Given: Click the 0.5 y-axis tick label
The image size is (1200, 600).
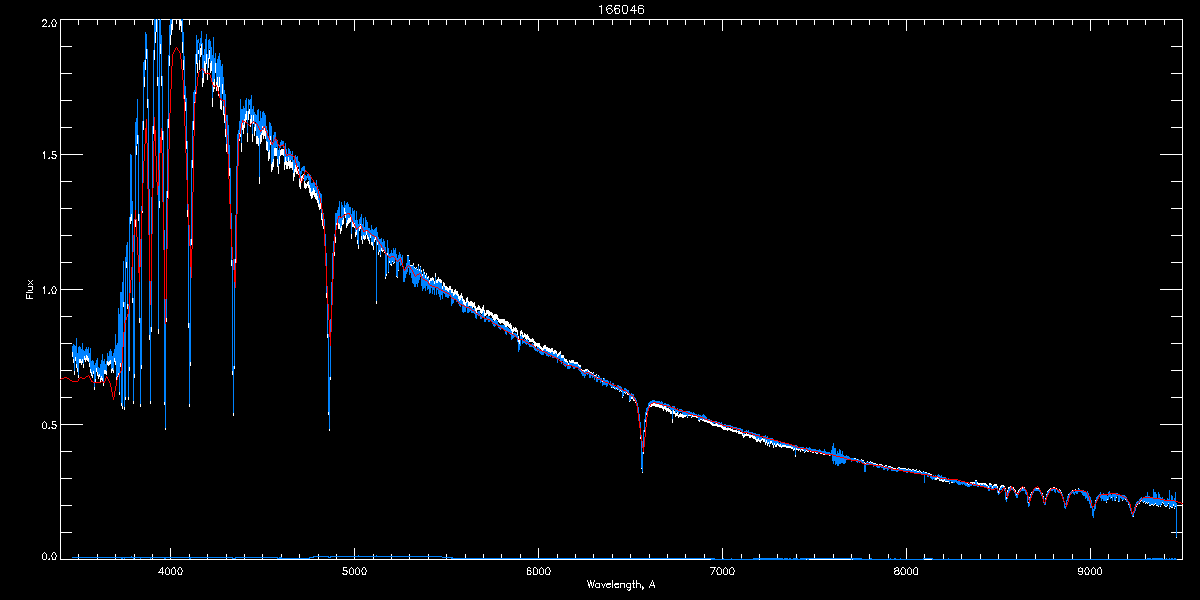Looking at the screenshot, I should [x=49, y=425].
